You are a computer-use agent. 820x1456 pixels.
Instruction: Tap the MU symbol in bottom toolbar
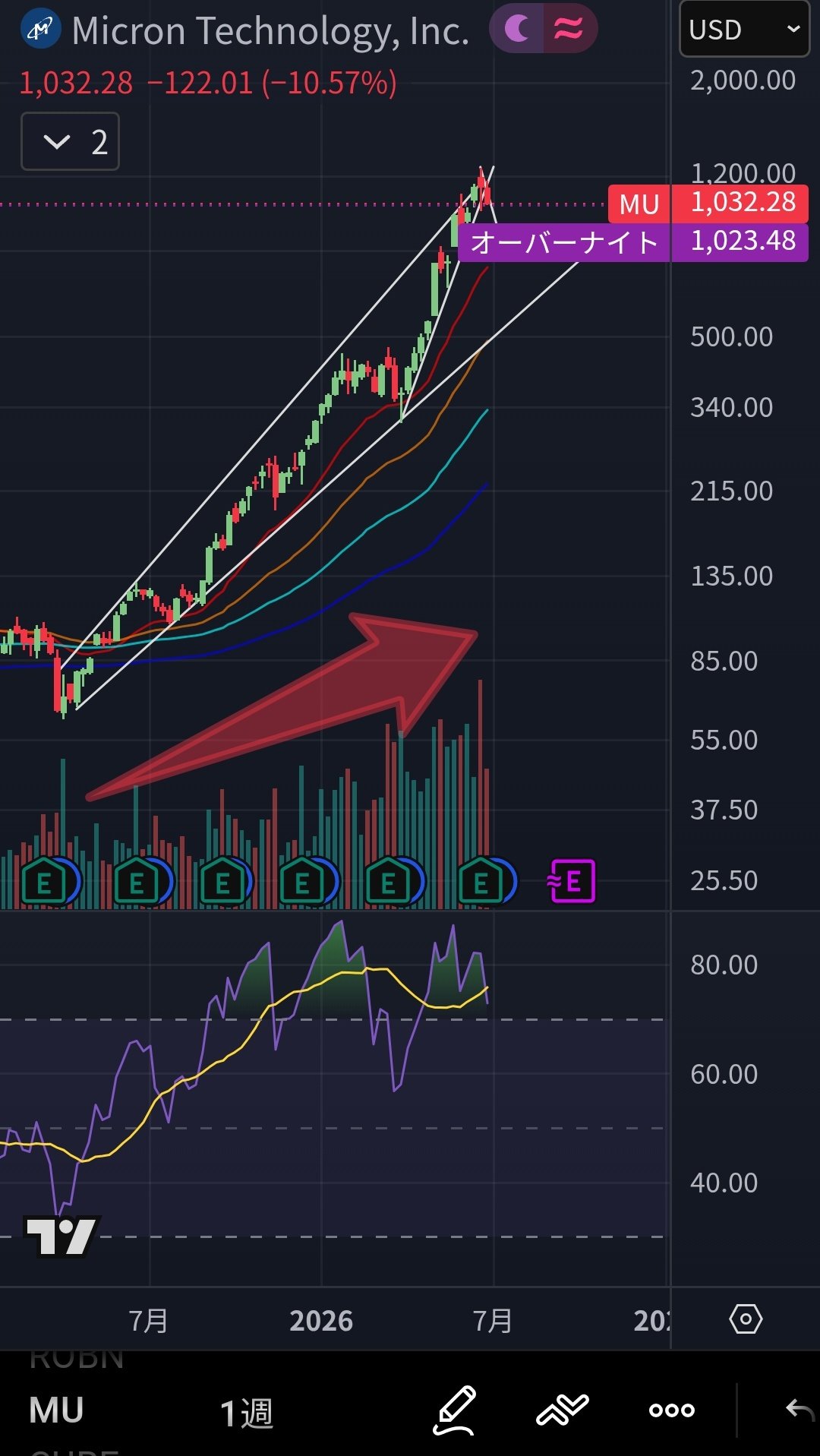[x=56, y=1411]
